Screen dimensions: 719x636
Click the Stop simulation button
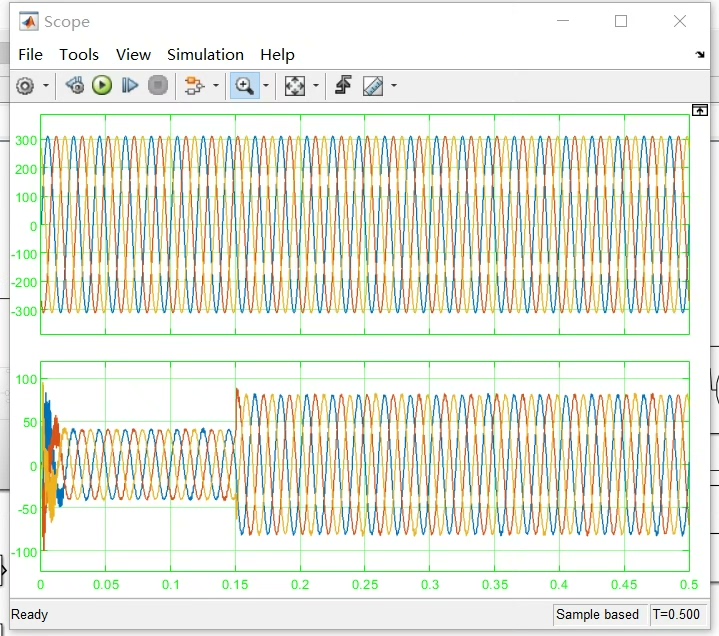point(158,86)
